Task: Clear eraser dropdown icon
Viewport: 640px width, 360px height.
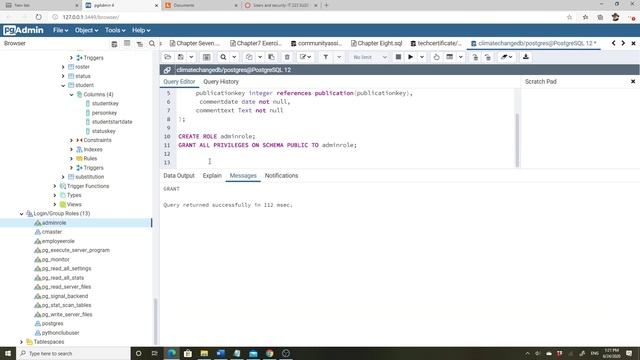Action: pos(507,57)
